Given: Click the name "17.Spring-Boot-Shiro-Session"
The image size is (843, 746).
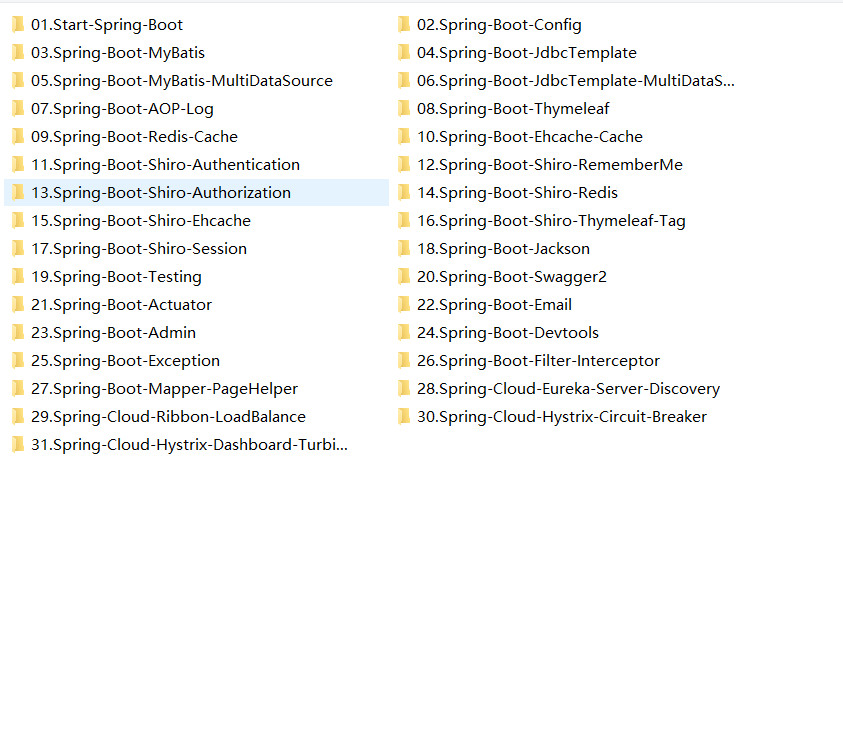Looking at the screenshot, I should [139, 249].
